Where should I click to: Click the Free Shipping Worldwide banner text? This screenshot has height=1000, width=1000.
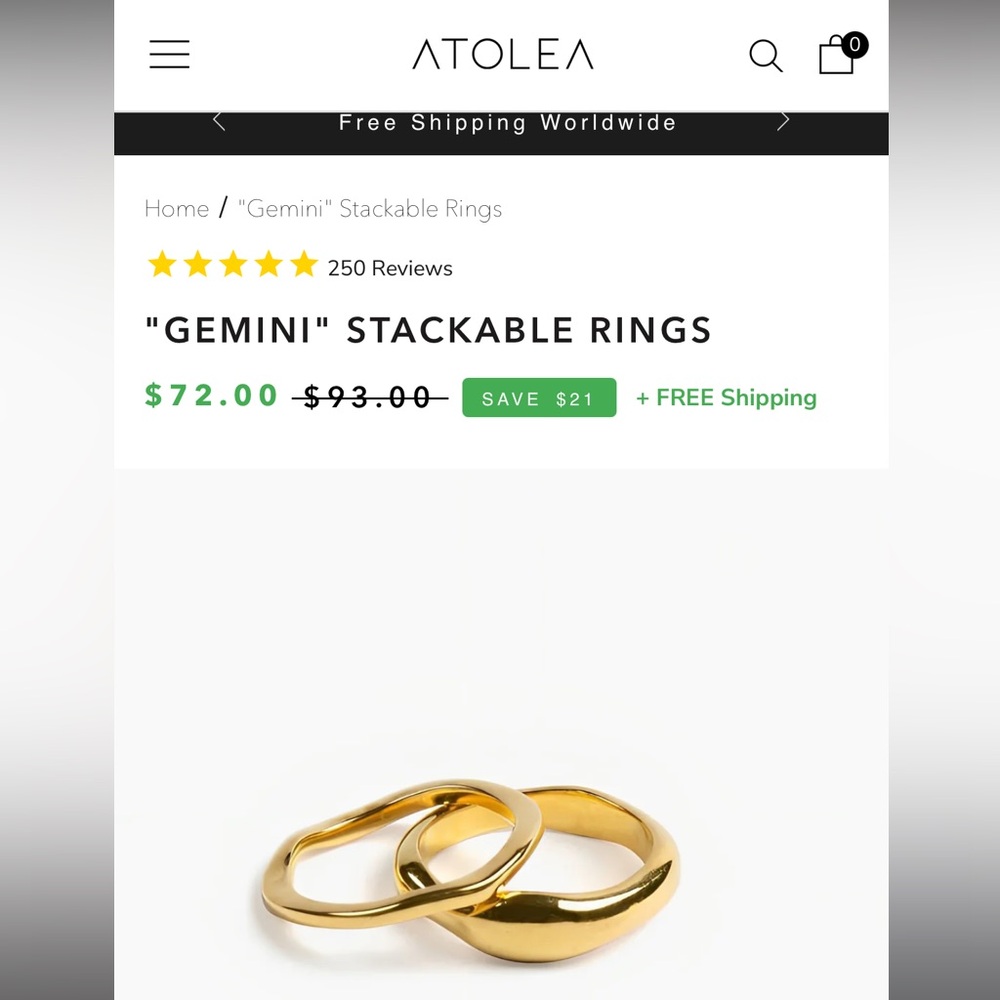(507, 122)
